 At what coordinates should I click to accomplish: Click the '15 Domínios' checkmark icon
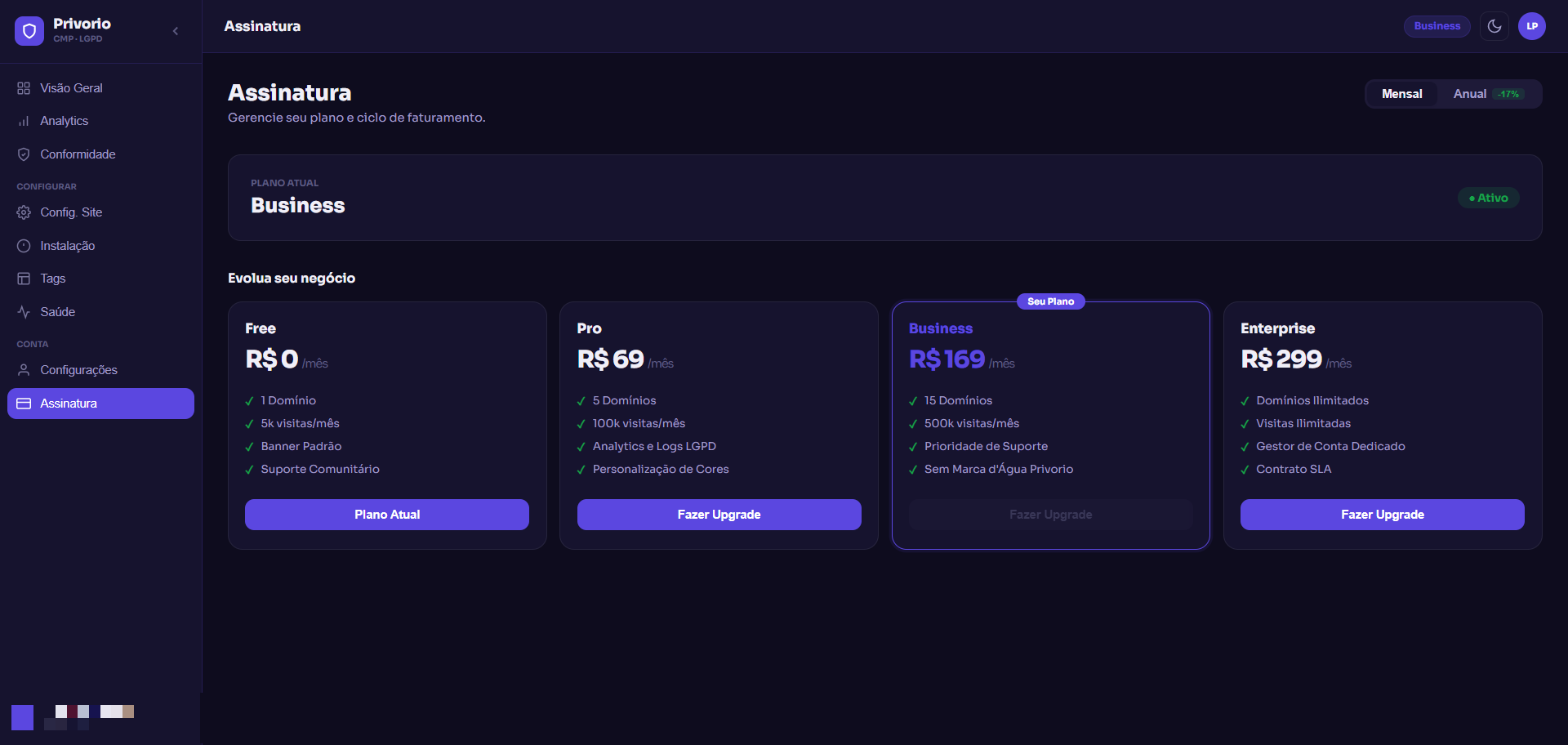(x=913, y=401)
